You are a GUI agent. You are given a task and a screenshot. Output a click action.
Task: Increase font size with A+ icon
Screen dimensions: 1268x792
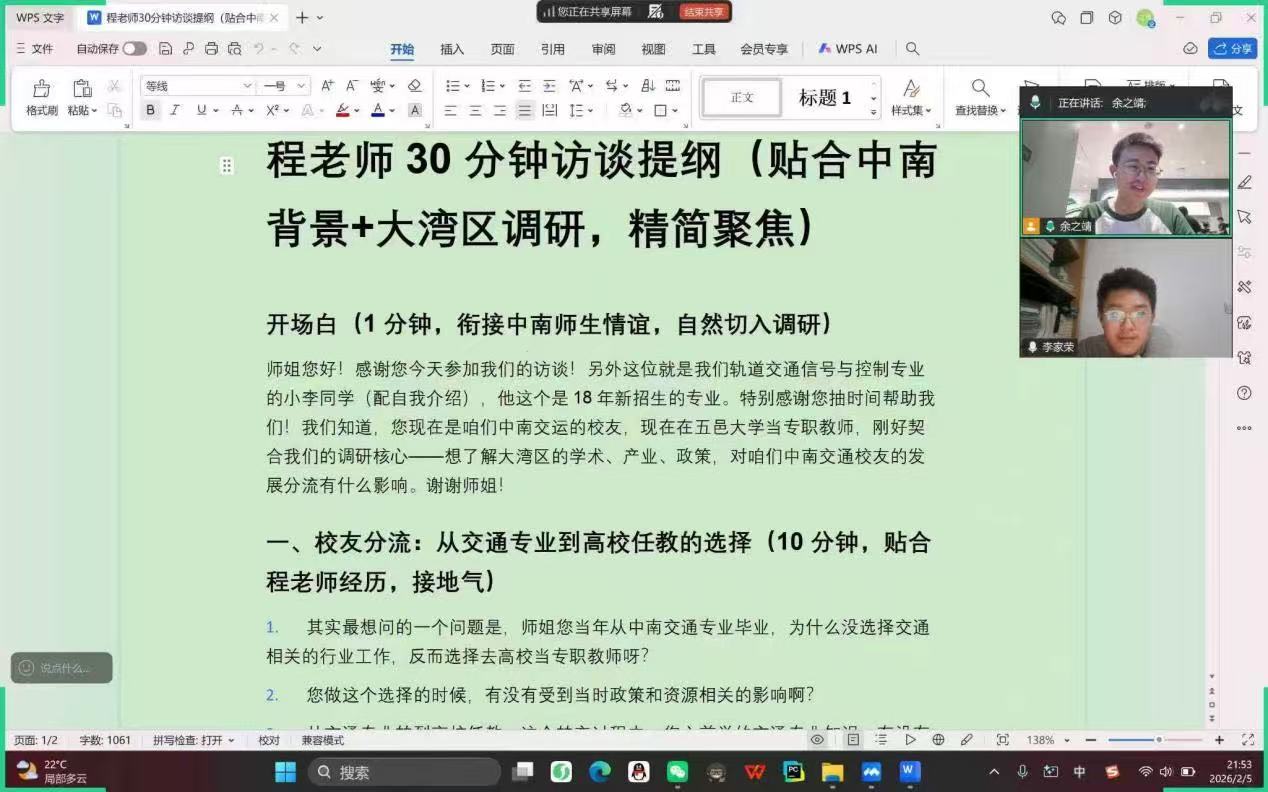click(x=327, y=86)
